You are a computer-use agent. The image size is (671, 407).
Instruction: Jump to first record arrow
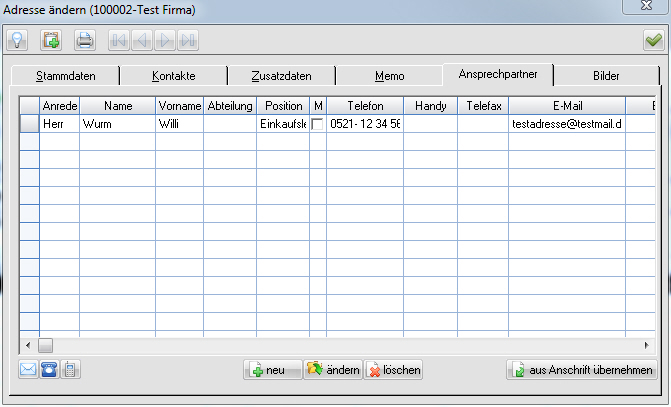[119, 40]
